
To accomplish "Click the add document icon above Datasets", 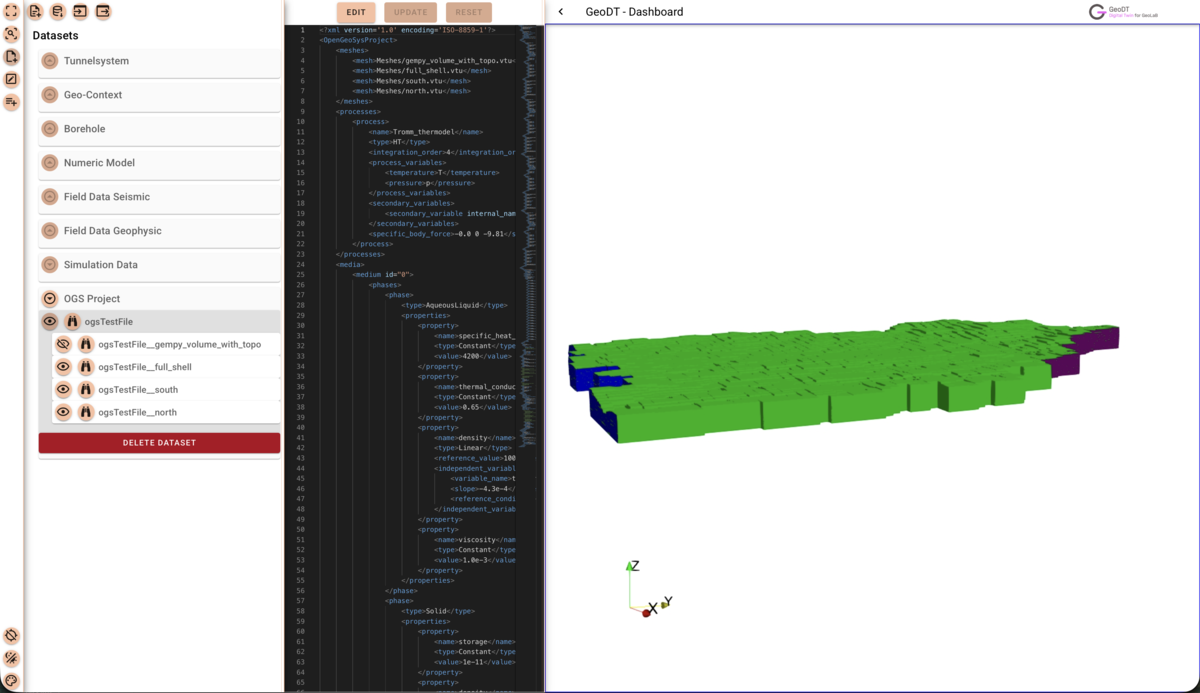I will (35, 11).
